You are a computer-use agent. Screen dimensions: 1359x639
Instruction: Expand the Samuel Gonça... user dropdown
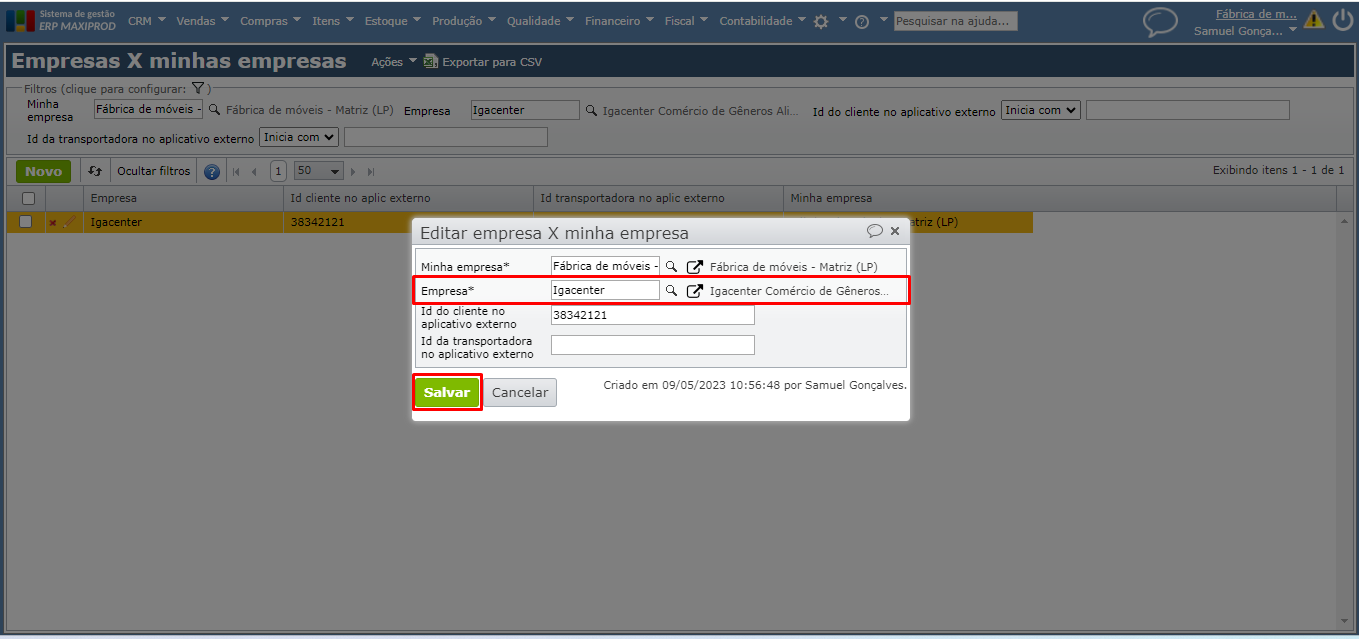1245,31
